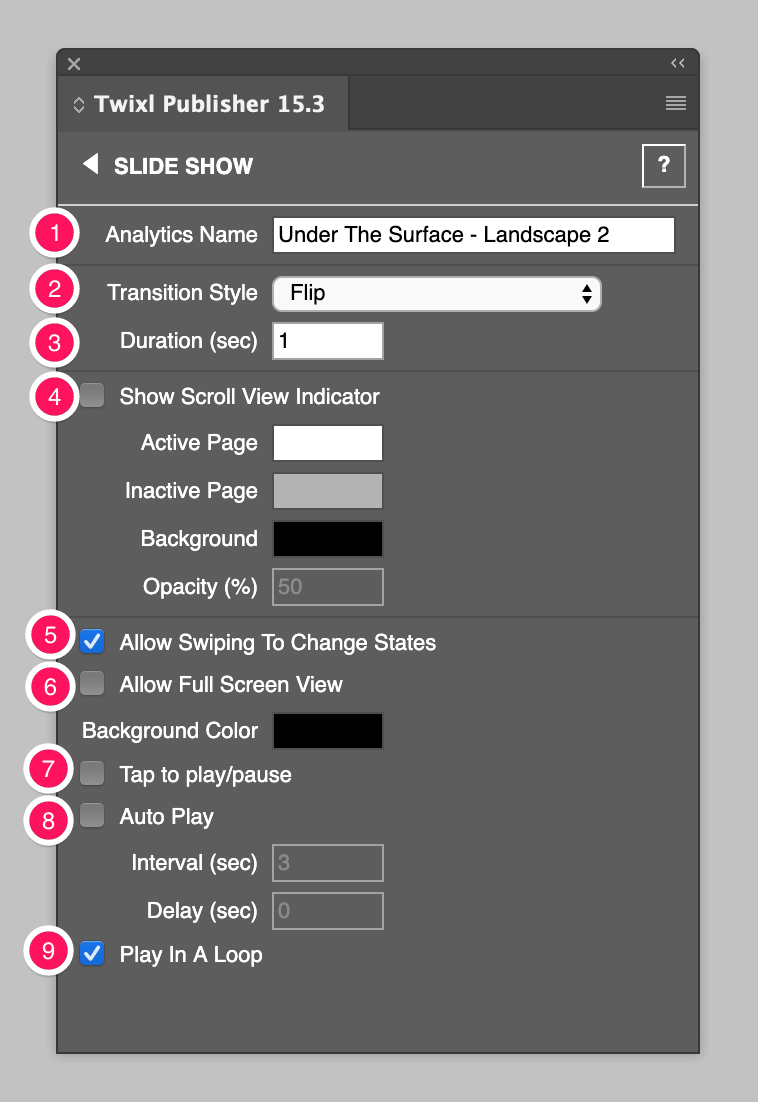Close the panel with the X icon
The image size is (758, 1102).
tap(74, 64)
